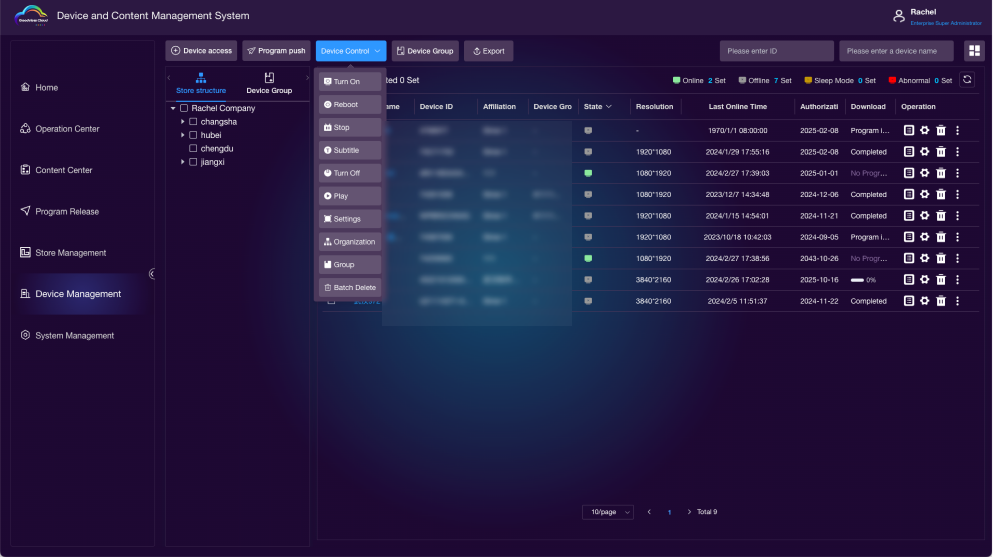993x557 pixels.
Task: Tick the chengdu store checkbox
Action: 193,148
